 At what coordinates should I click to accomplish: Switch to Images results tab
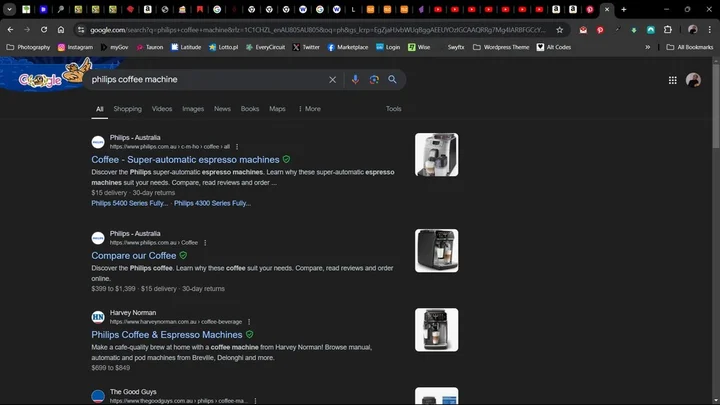[x=193, y=109]
